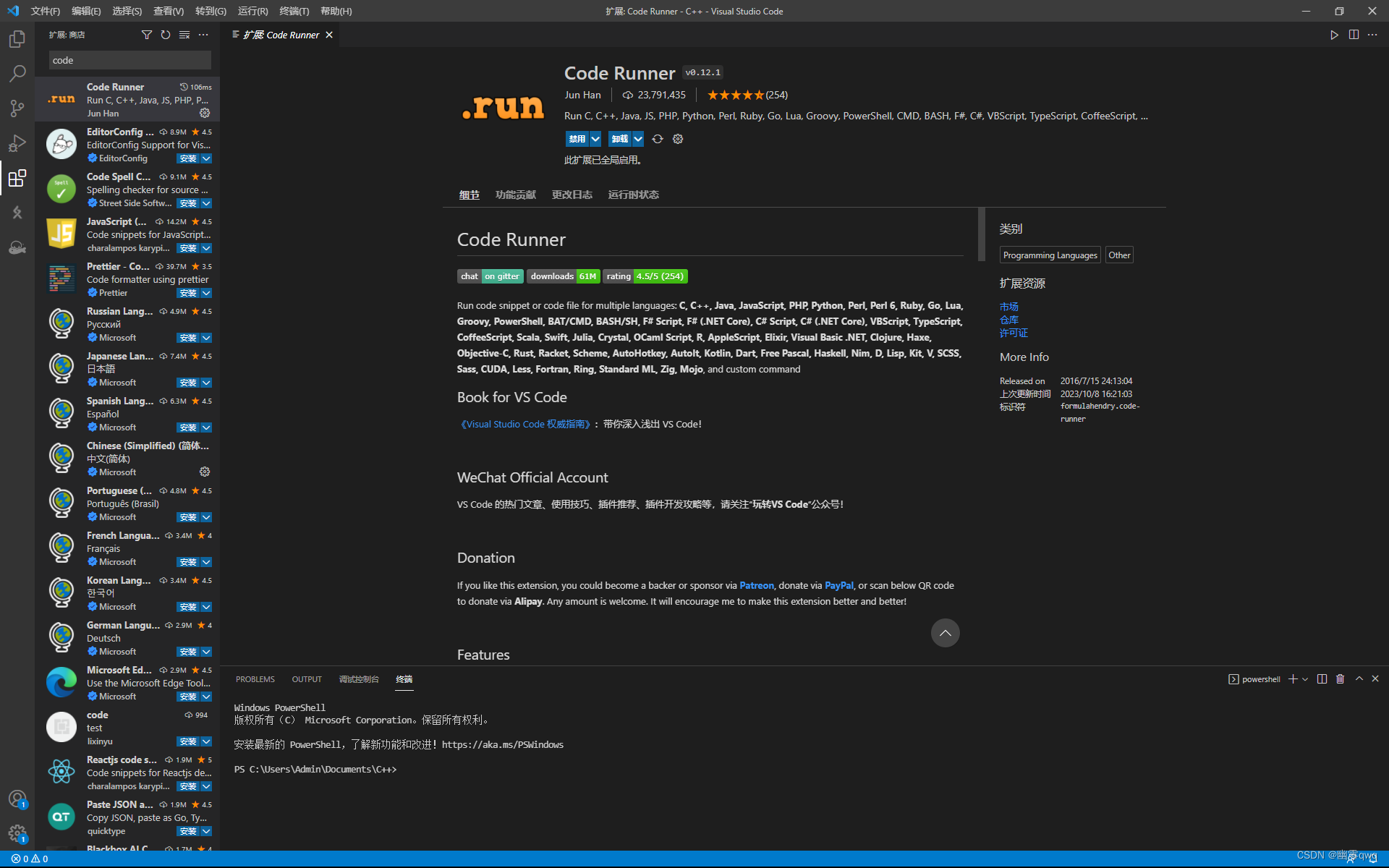Split the editor to the right
The width and height of the screenshot is (1389, 868).
pyautogui.click(x=1354, y=35)
